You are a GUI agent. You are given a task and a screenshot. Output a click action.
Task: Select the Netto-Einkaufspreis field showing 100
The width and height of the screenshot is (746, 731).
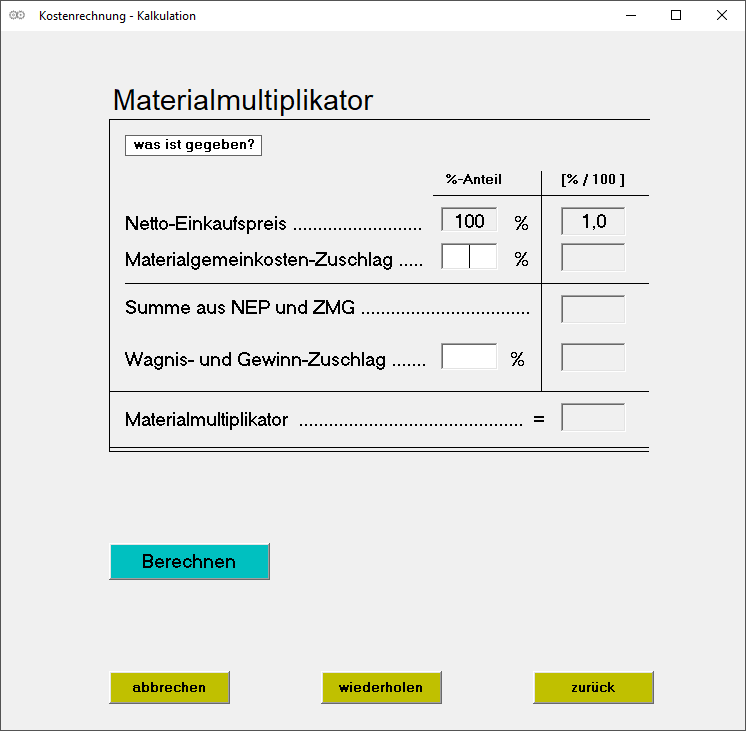click(x=469, y=221)
